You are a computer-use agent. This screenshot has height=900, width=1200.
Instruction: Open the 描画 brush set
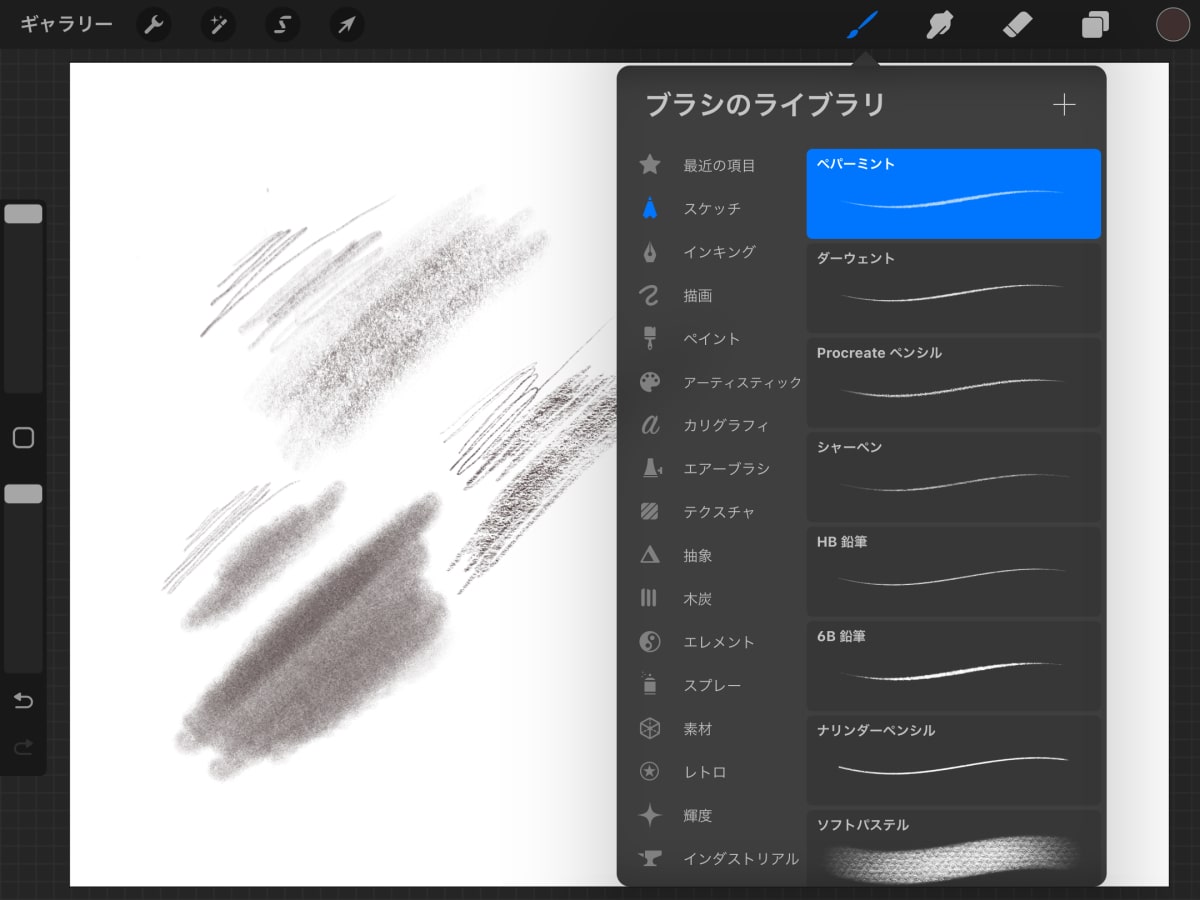(720, 295)
